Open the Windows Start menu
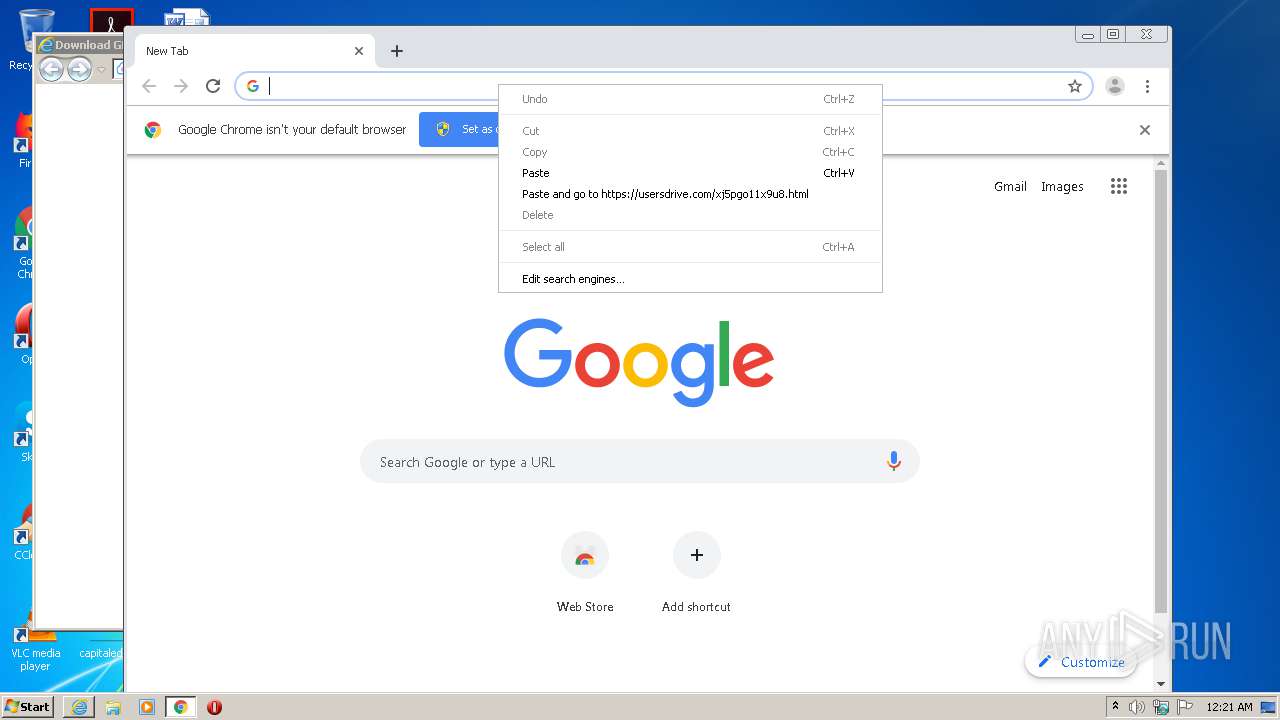This screenshot has height=720, width=1280. tap(27, 706)
